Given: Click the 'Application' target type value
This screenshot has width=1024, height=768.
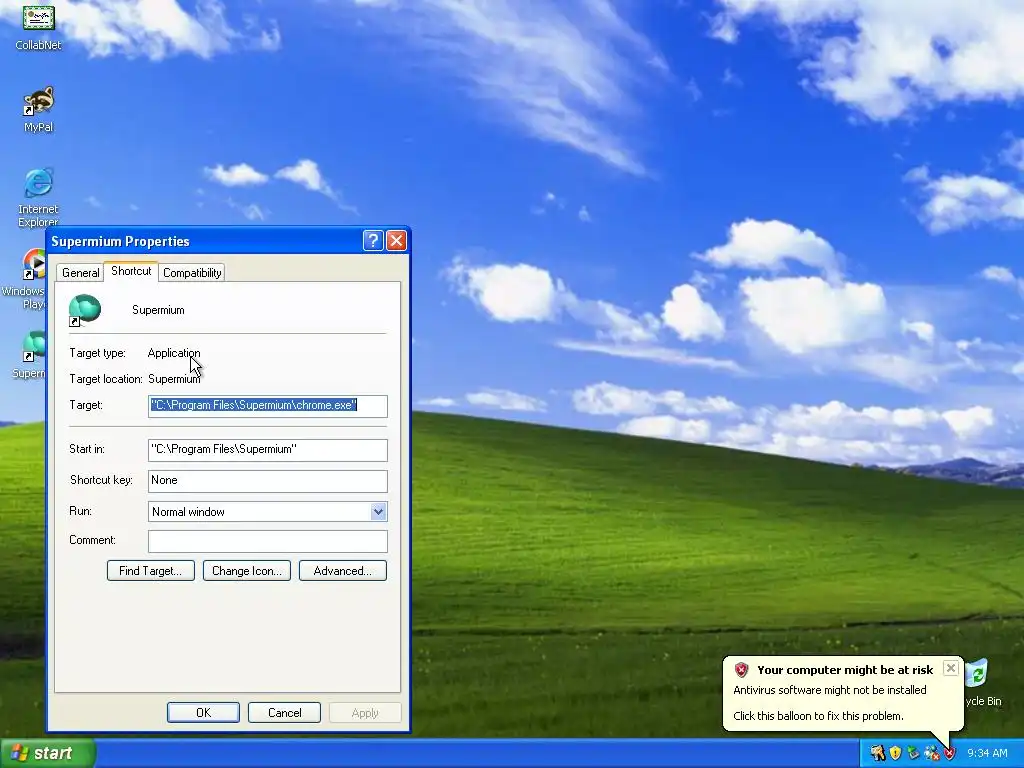Looking at the screenshot, I should (174, 353).
